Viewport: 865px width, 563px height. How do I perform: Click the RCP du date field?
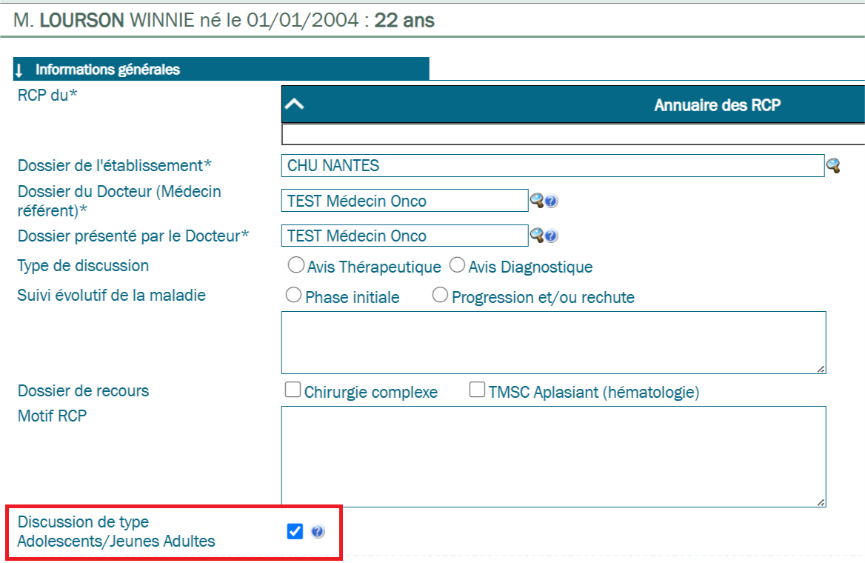click(572, 135)
